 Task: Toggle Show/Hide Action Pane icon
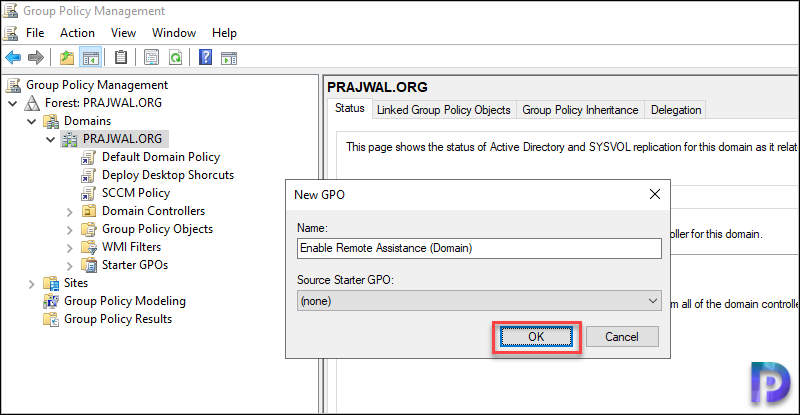(x=229, y=58)
